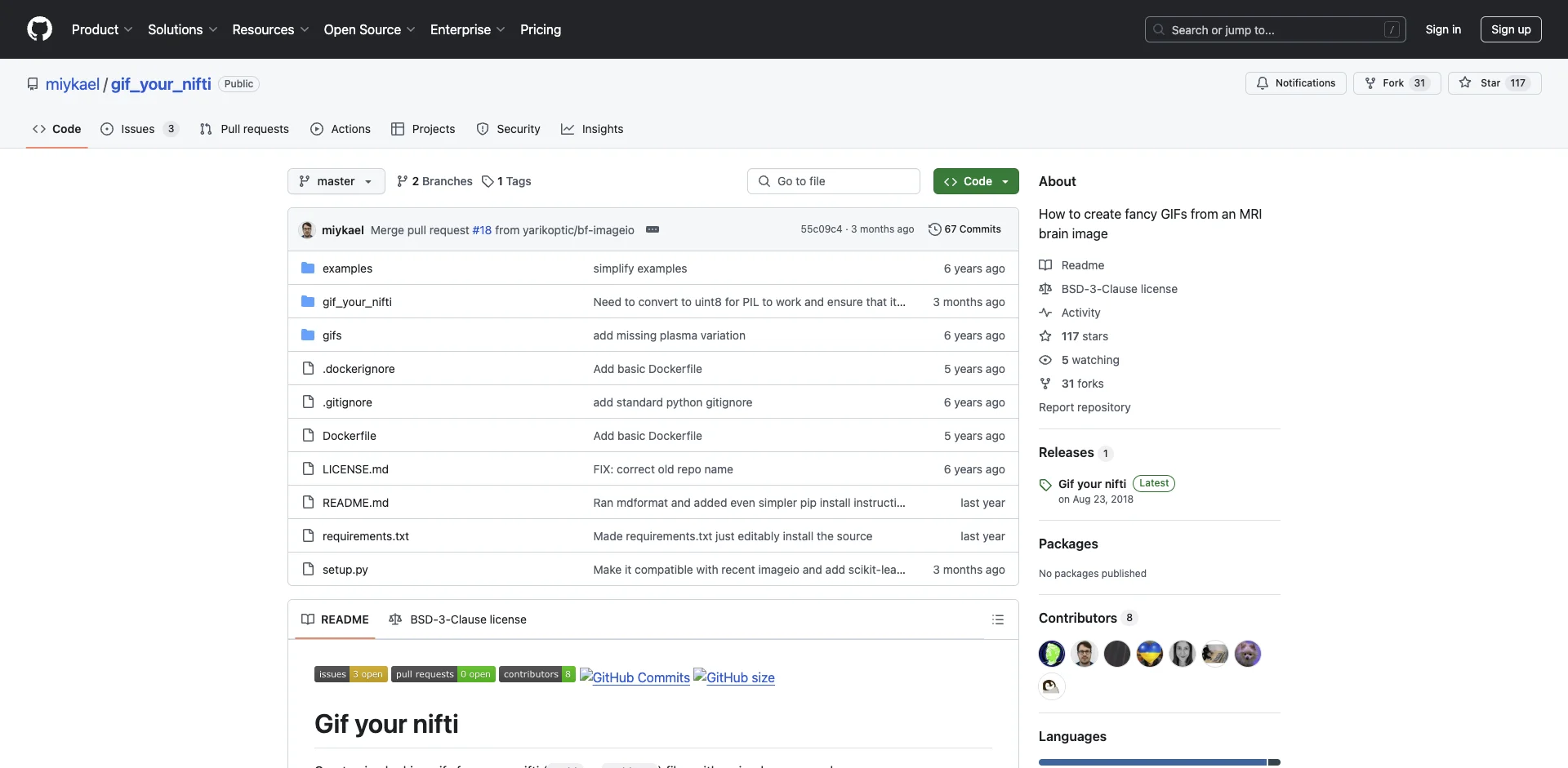View the 67 Commits history
The height and width of the screenshot is (768, 1568).
964,229
